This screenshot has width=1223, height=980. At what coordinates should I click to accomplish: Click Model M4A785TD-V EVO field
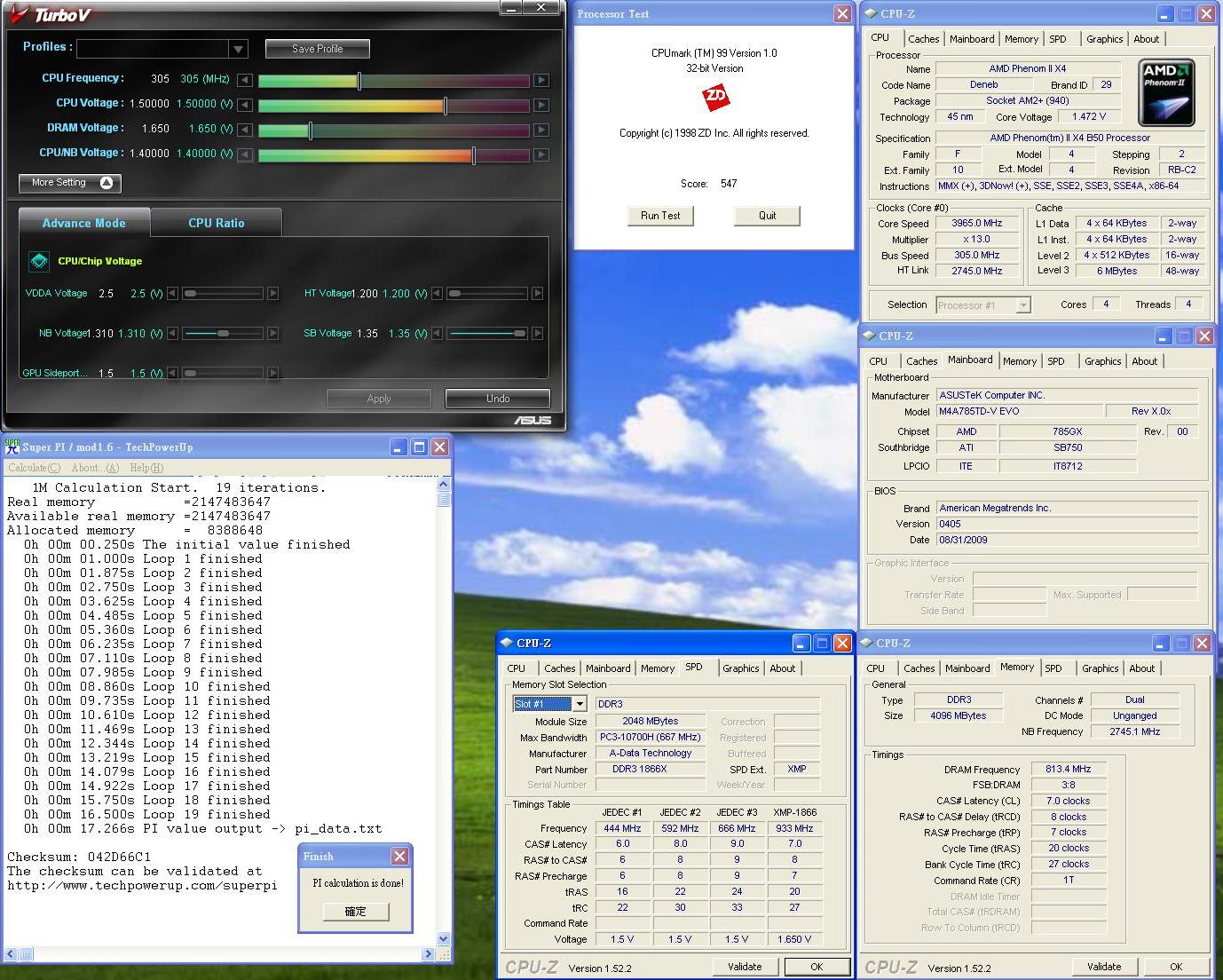[x=1021, y=411]
